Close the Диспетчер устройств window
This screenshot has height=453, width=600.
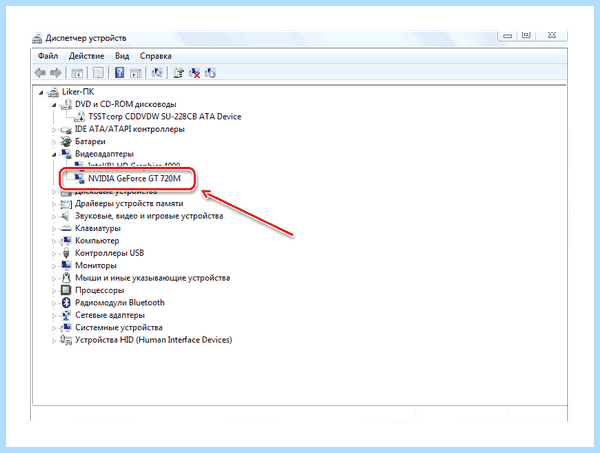click(552, 35)
